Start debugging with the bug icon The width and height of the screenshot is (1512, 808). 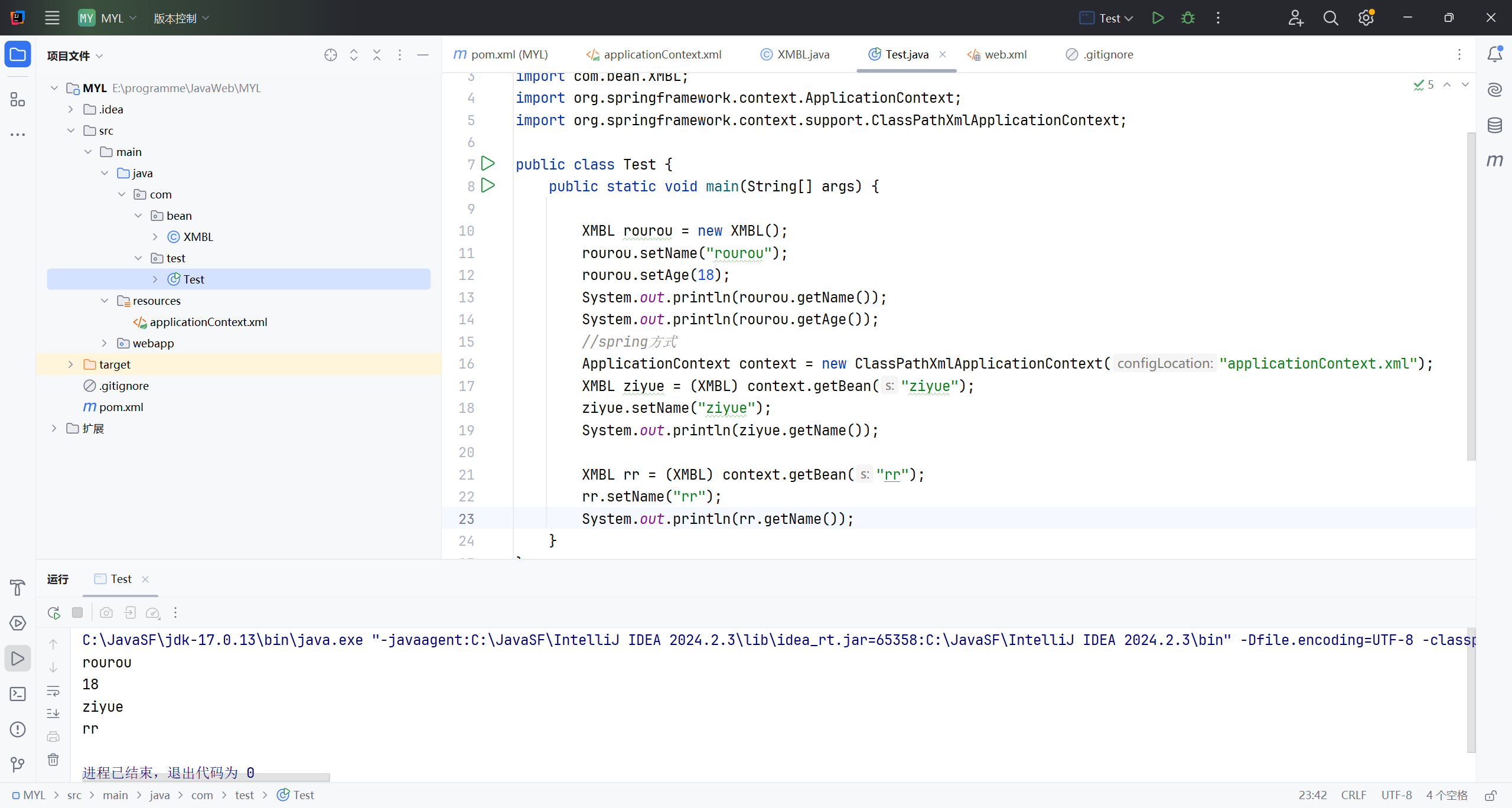click(x=1188, y=18)
